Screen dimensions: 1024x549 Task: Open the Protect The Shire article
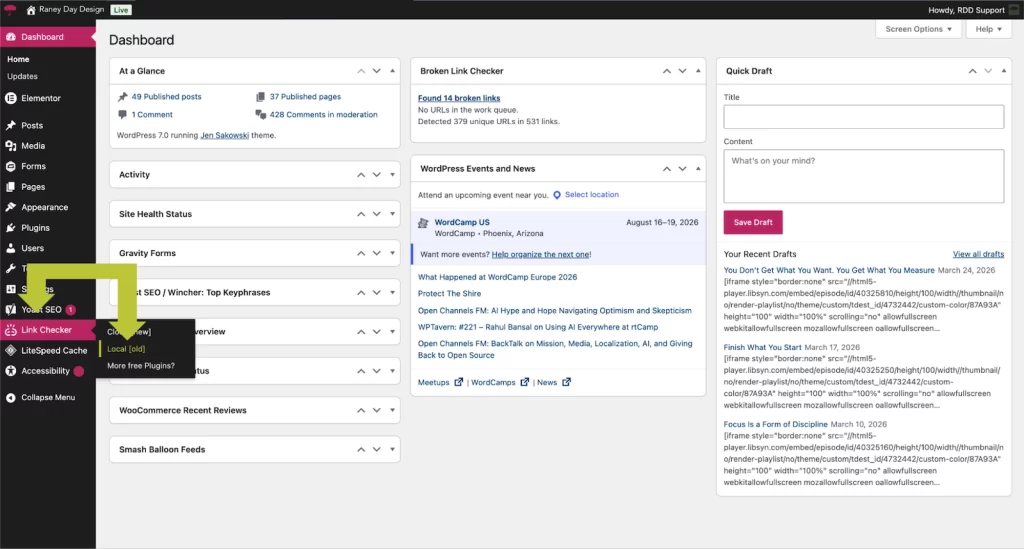(x=449, y=294)
